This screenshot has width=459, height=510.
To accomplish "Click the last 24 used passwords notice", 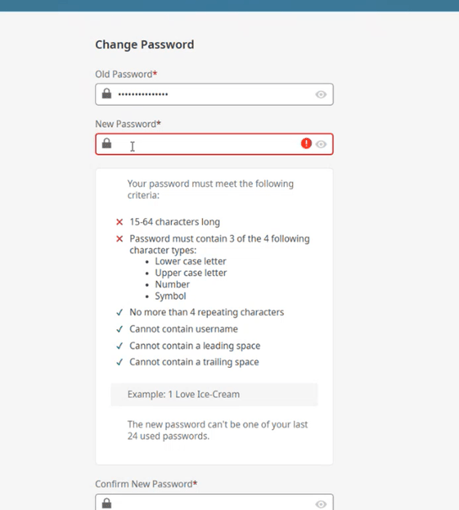I will tap(217, 430).
